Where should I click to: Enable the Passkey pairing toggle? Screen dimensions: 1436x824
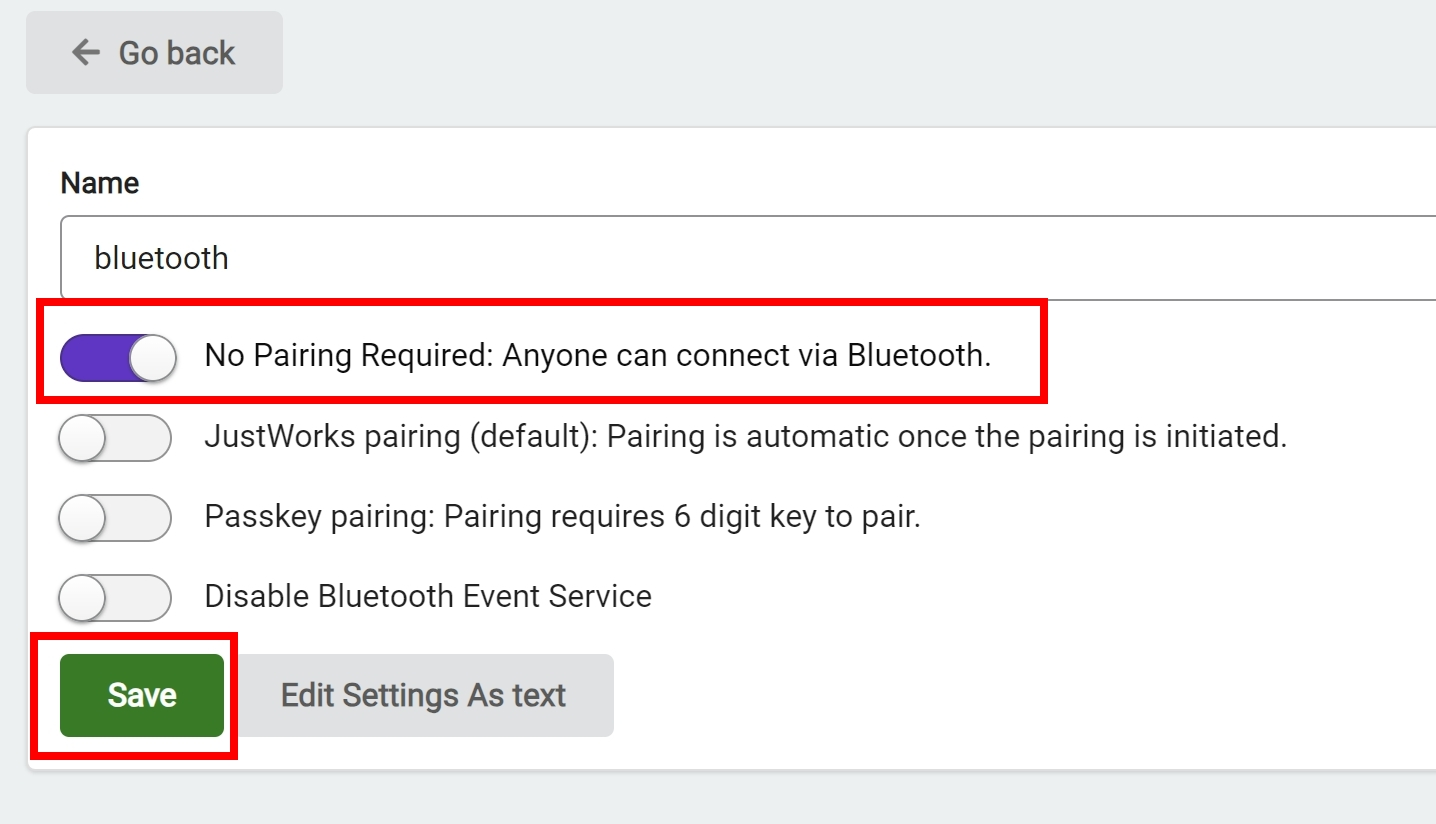coord(115,517)
